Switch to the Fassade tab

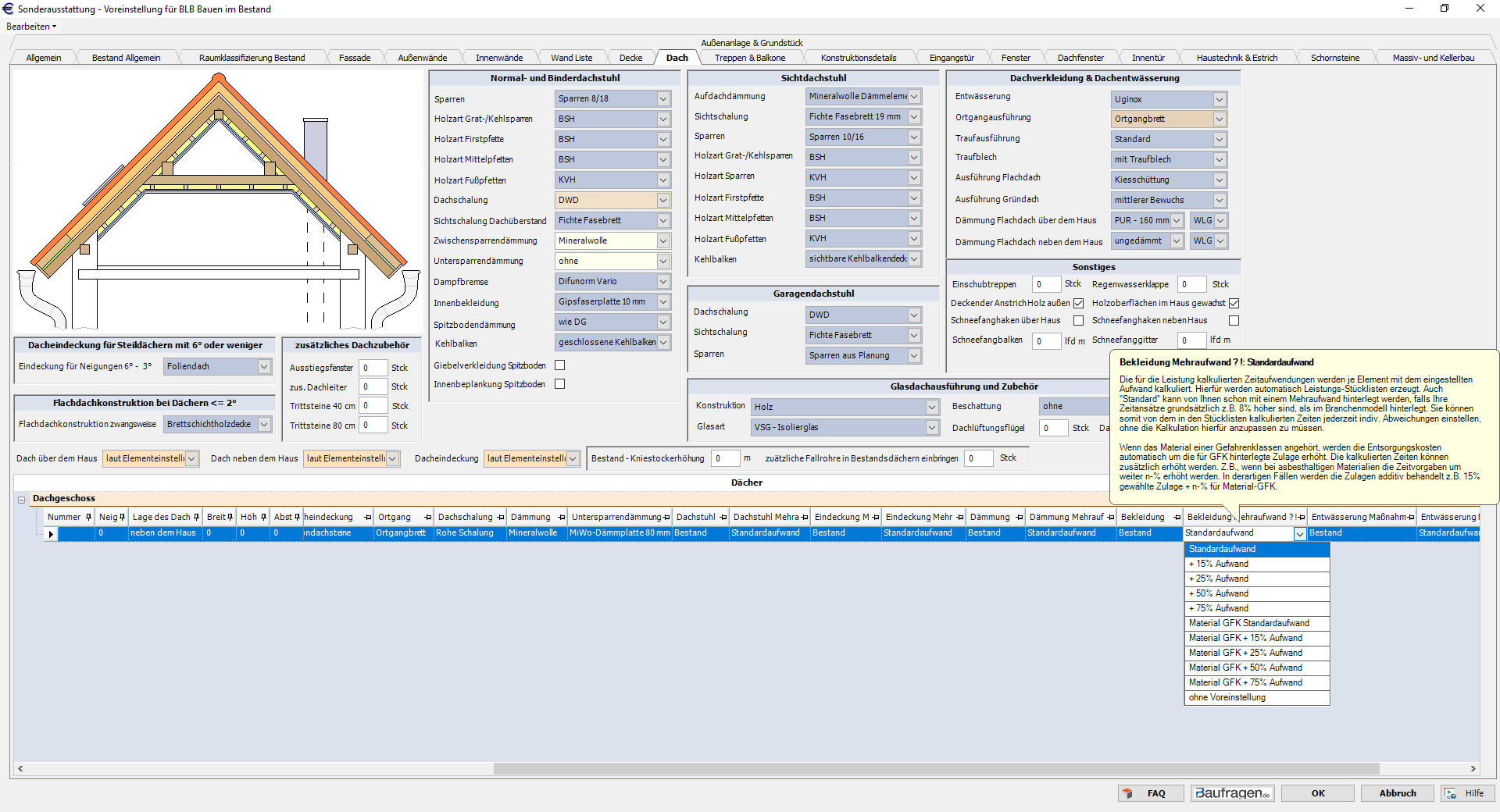click(354, 58)
